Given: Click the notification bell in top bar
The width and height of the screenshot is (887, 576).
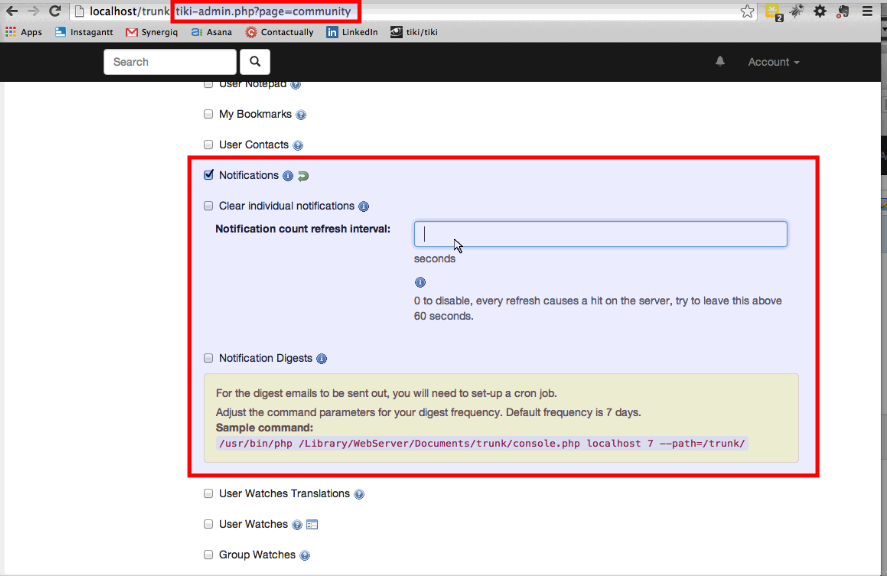Looking at the screenshot, I should pos(720,62).
